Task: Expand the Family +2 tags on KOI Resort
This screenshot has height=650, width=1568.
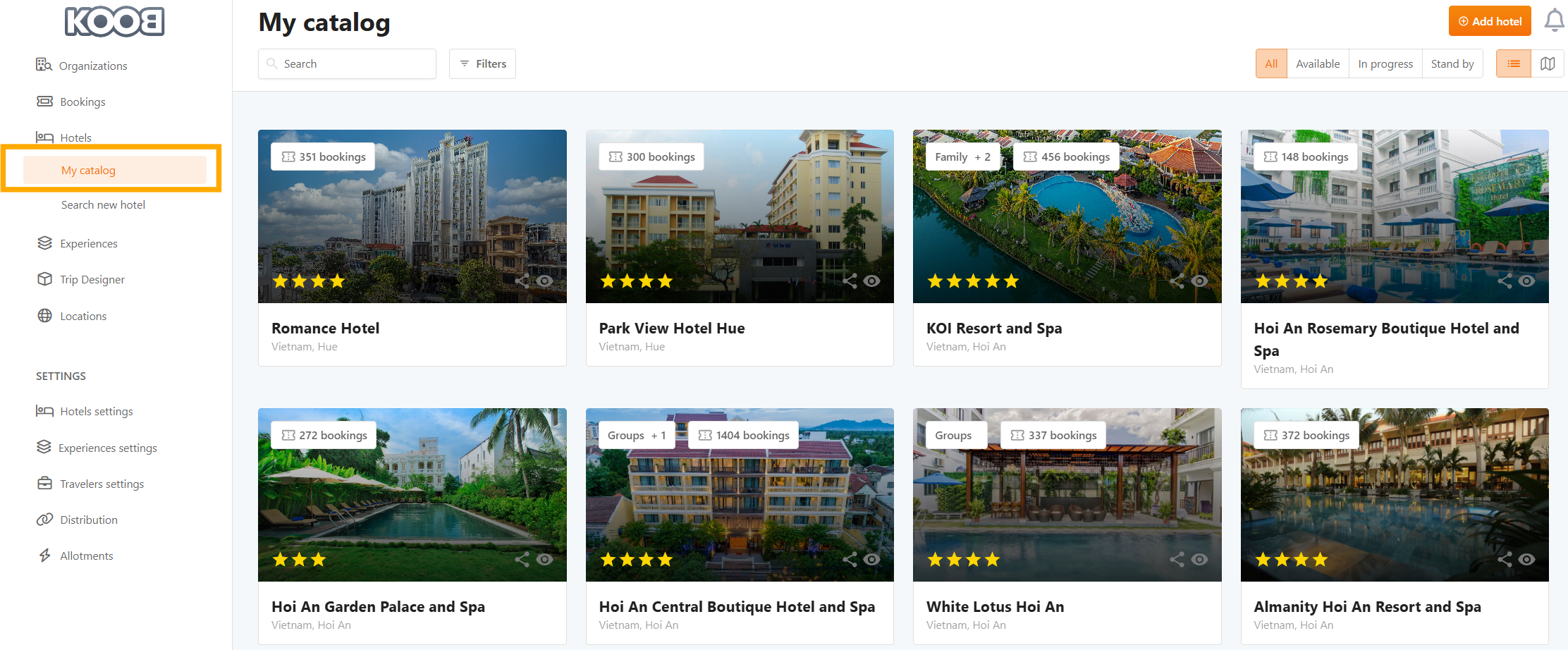Action: [x=962, y=157]
